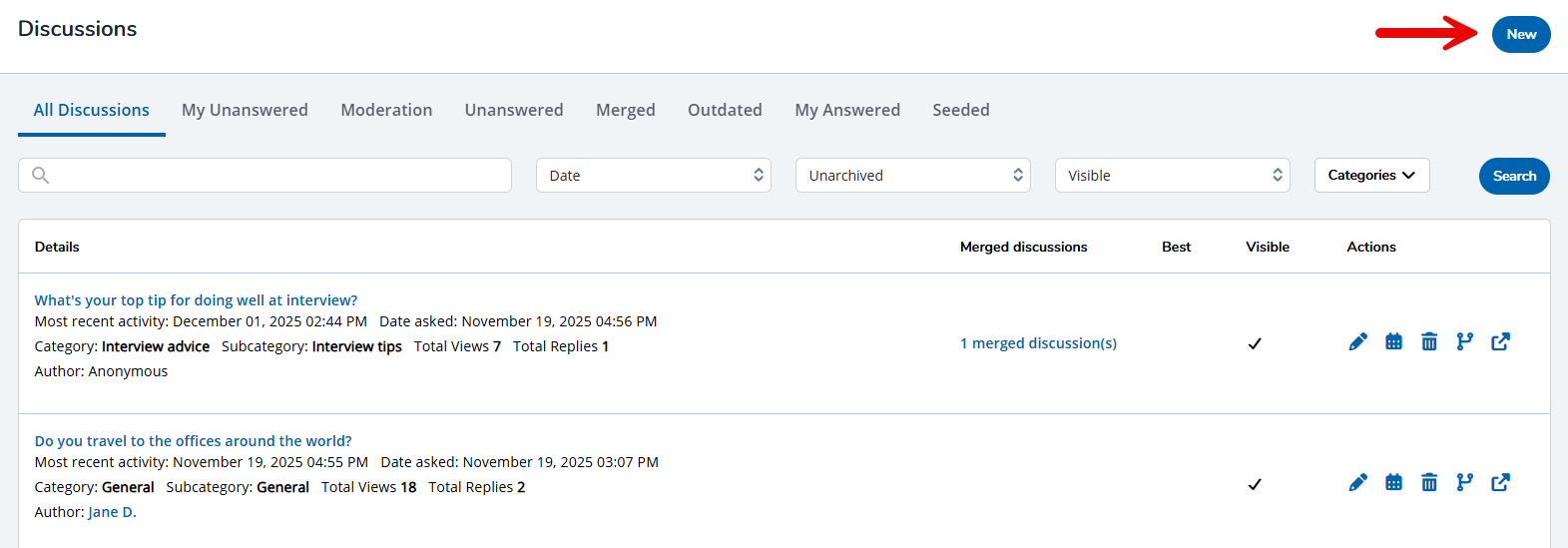Edit the office travel discussion with the pencil icon
This screenshot has height=548, width=1568.
(x=1357, y=483)
